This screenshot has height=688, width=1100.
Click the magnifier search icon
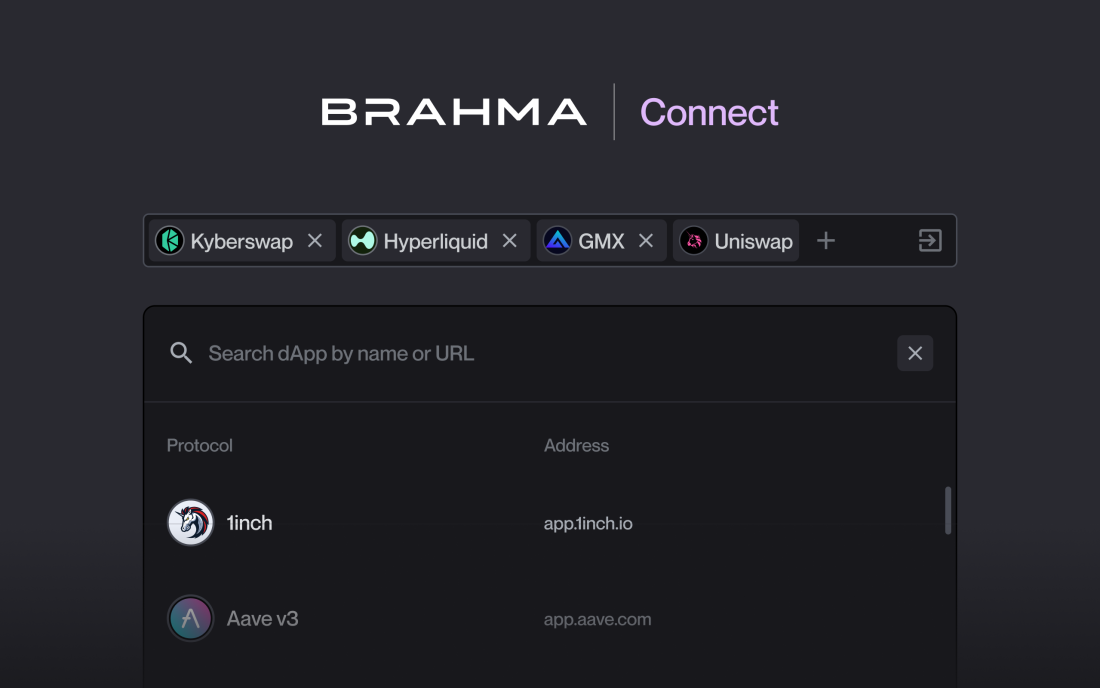(x=181, y=353)
